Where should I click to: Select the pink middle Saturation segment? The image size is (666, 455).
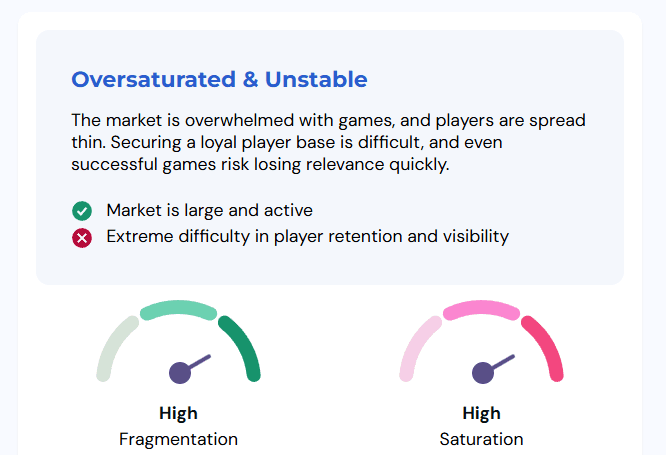tap(481, 309)
